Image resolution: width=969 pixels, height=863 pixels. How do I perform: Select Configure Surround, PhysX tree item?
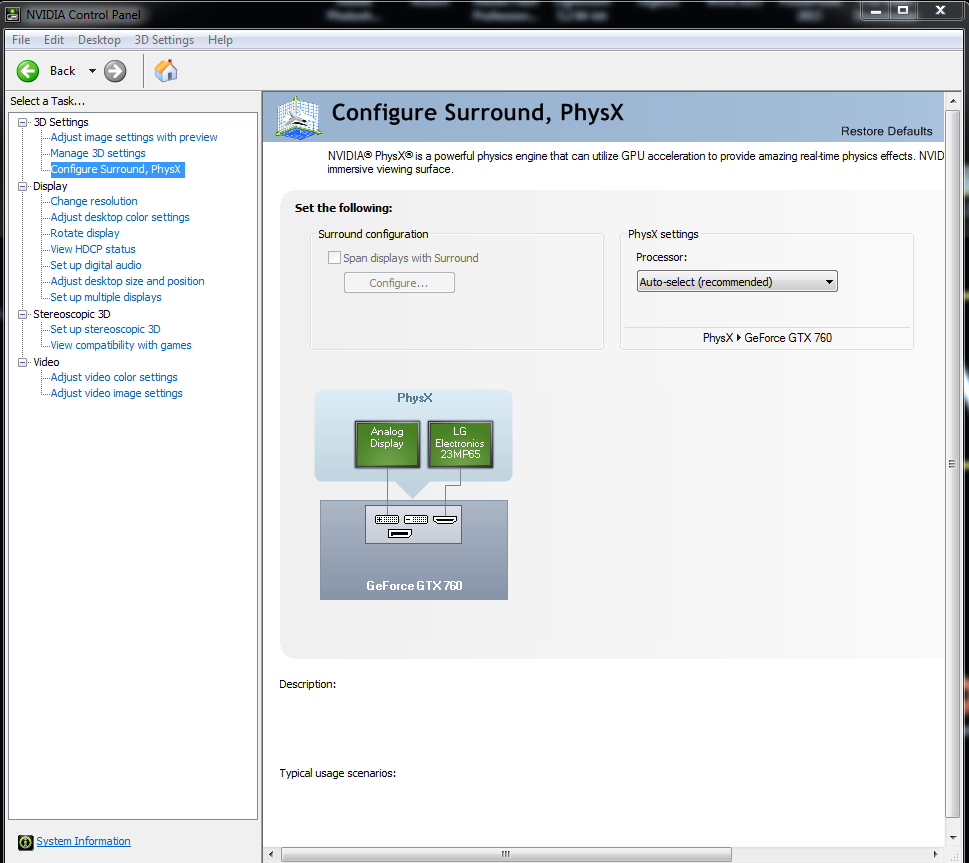116,169
